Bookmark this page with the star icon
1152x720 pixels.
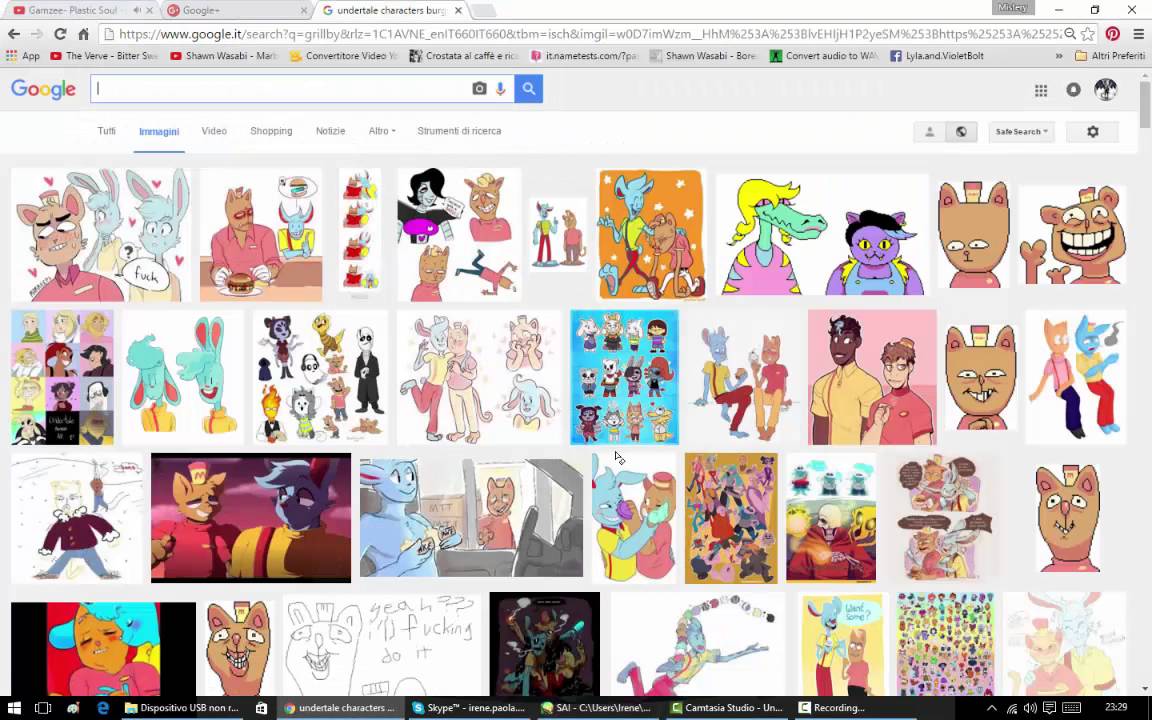(1088, 34)
